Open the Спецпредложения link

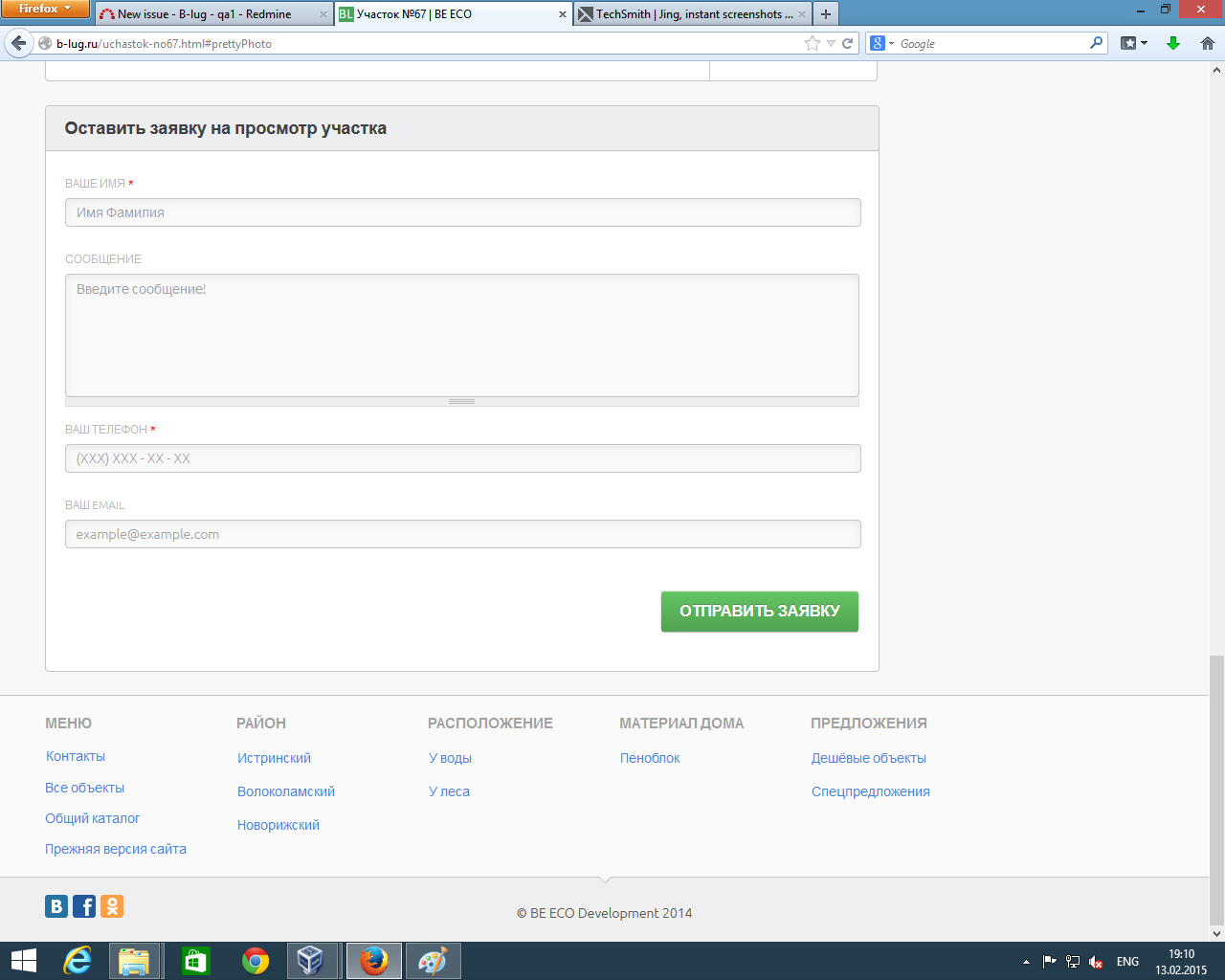[870, 791]
